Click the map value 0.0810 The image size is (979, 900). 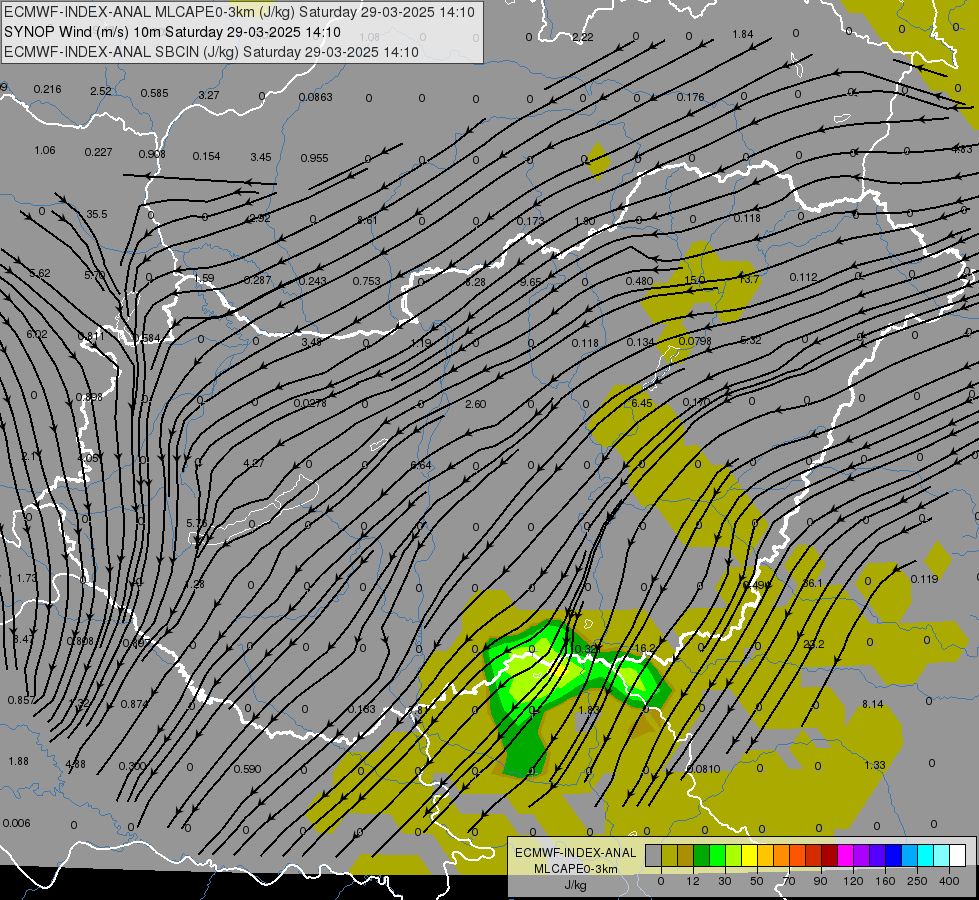click(704, 769)
